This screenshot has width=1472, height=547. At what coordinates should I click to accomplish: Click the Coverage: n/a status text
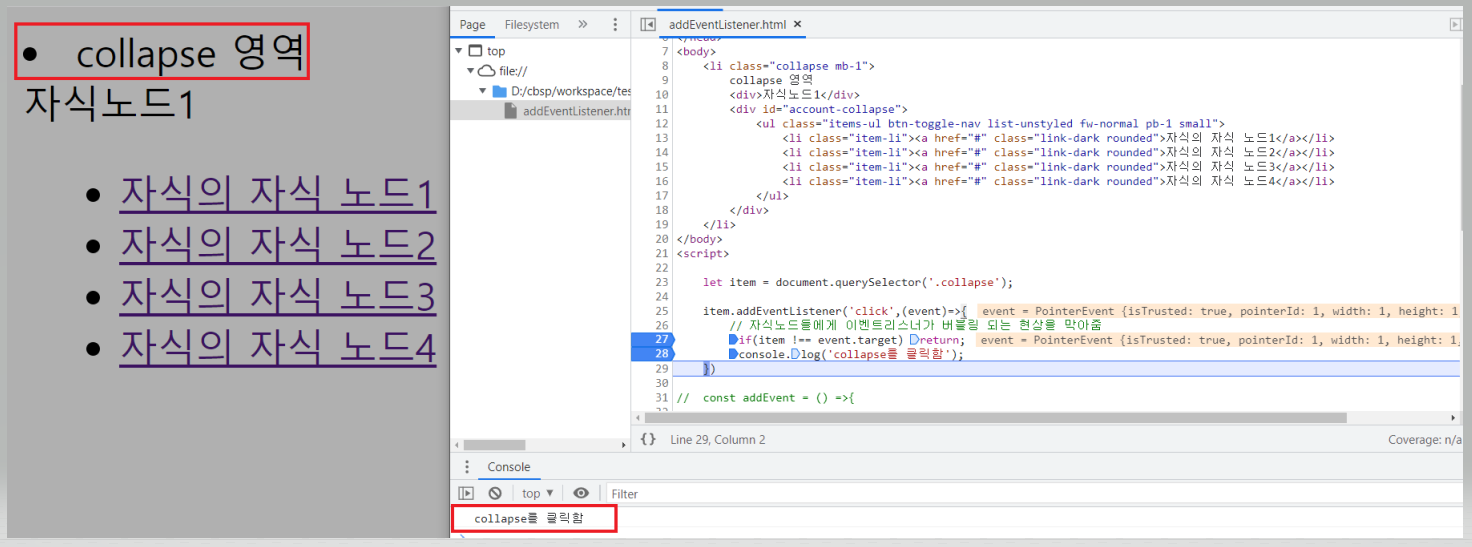[x=1424, y=439]
